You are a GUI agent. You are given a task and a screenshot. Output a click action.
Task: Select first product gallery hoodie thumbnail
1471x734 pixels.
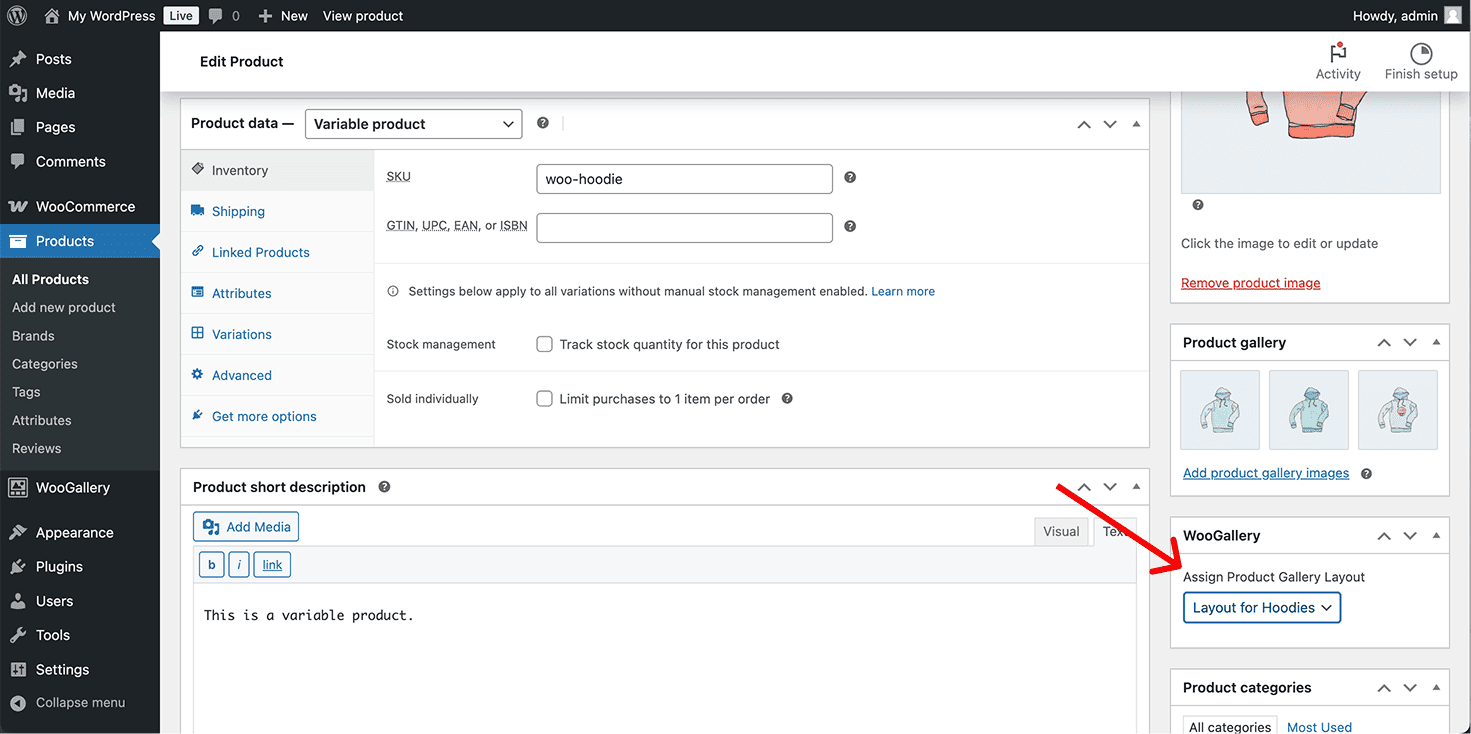tap(1220, 410)
